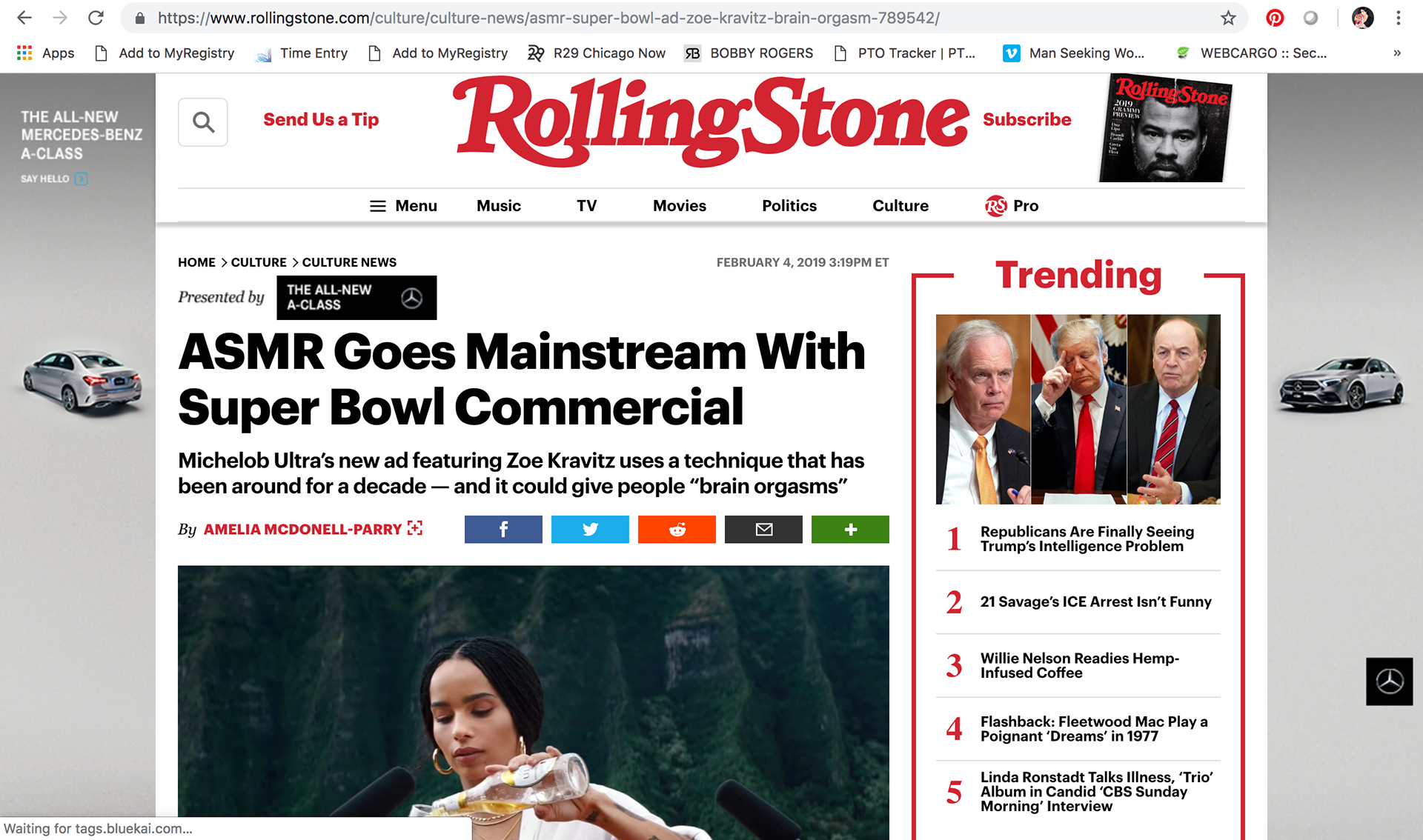Click the URL address bar
This screenshot has width=1423, height=840.
(x=682, y=18)
